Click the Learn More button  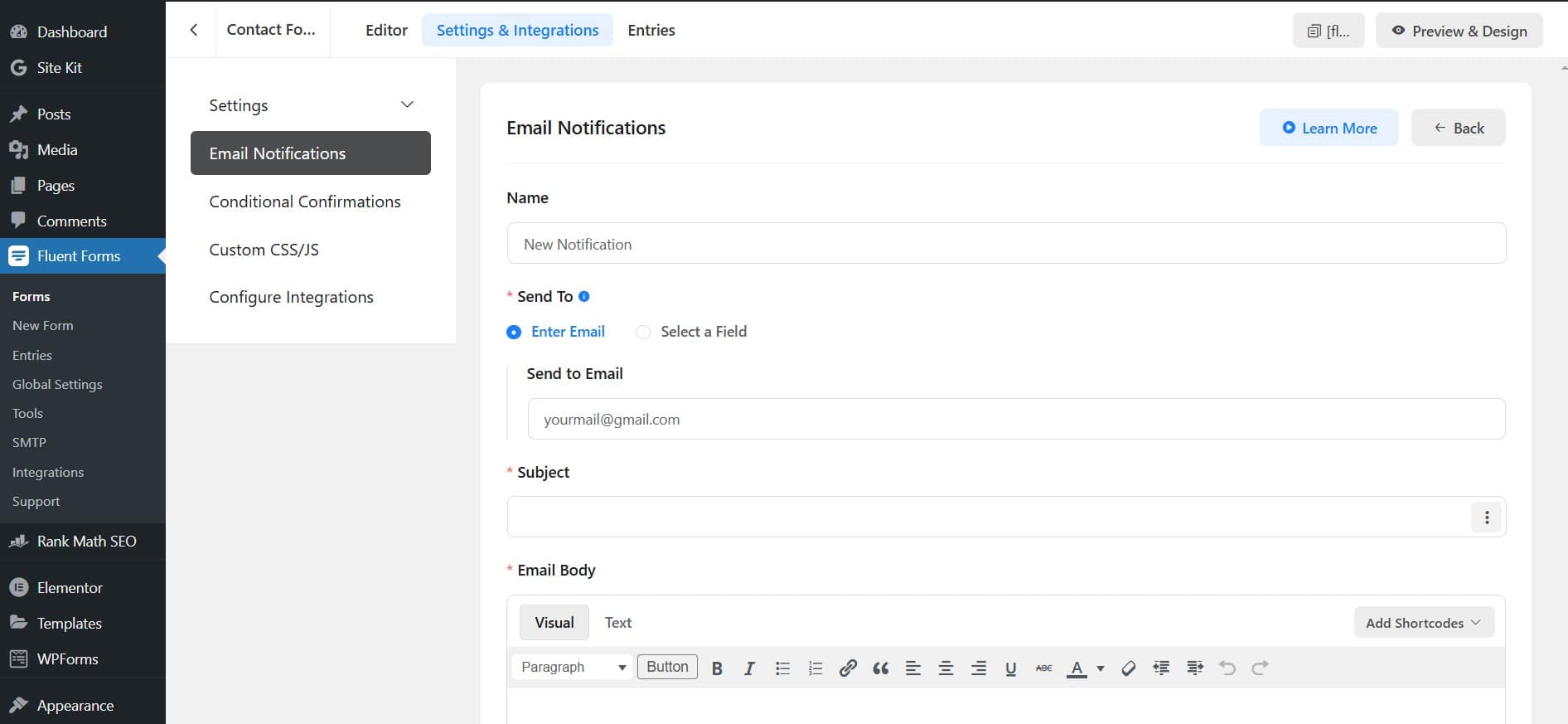[x=1329, y=128]
